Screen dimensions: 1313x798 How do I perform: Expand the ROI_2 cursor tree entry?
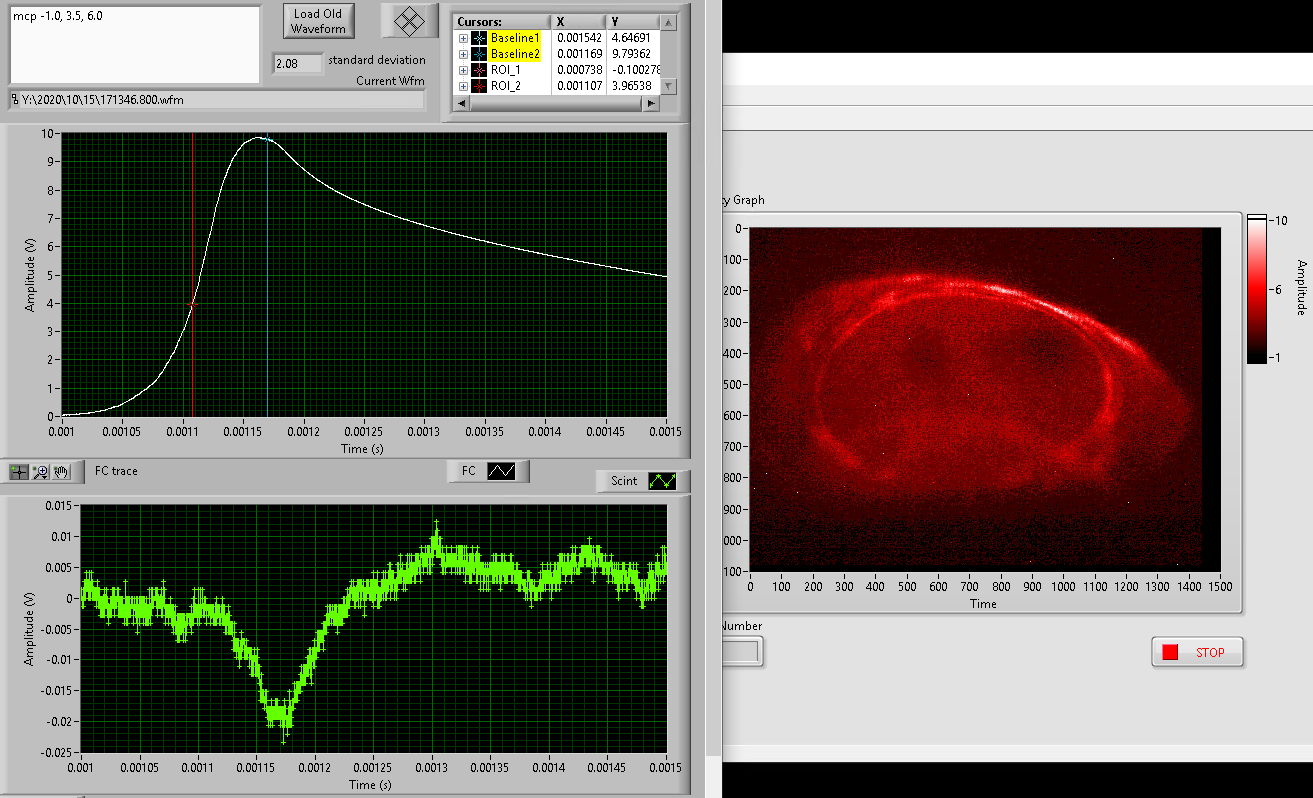[x=463, y=86]
